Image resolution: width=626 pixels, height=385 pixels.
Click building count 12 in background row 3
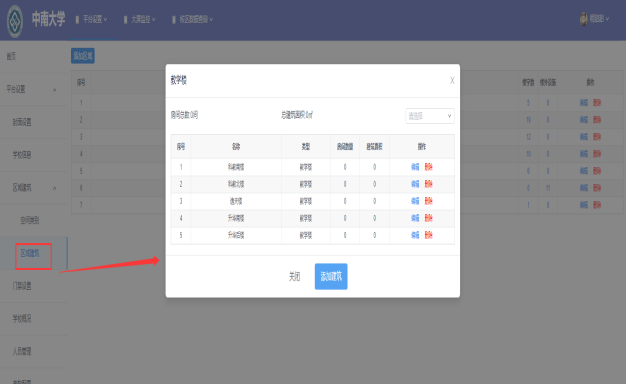point(528,137)
